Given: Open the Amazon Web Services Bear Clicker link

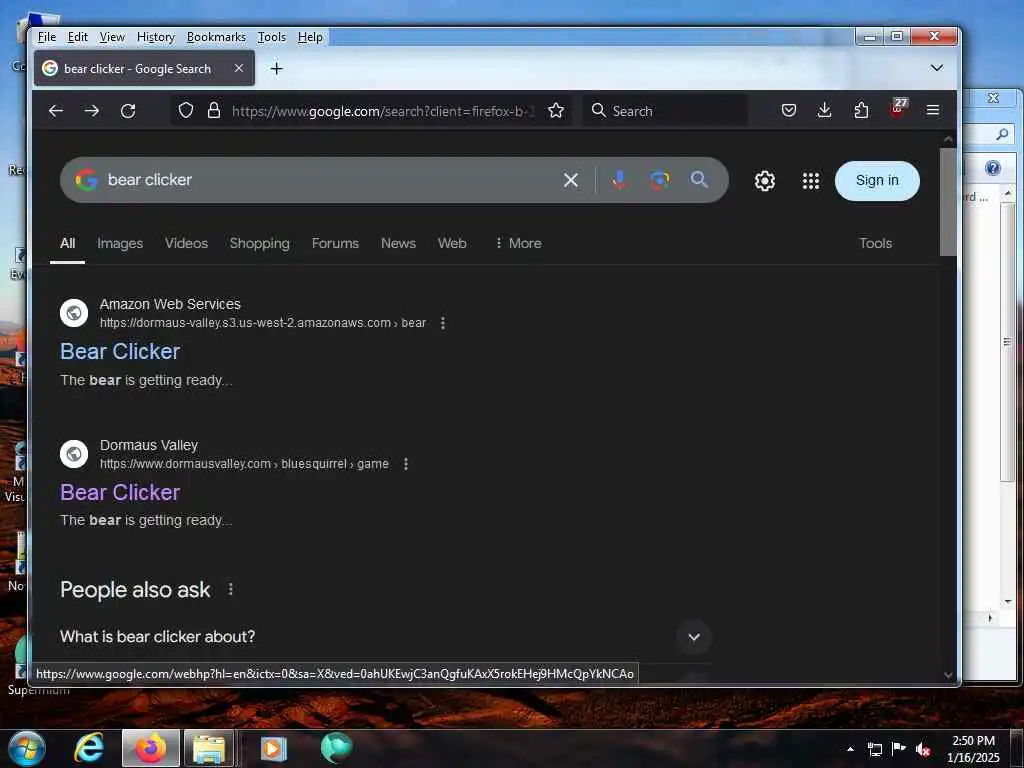Looking at the screenshot, I should click(120, 351).
